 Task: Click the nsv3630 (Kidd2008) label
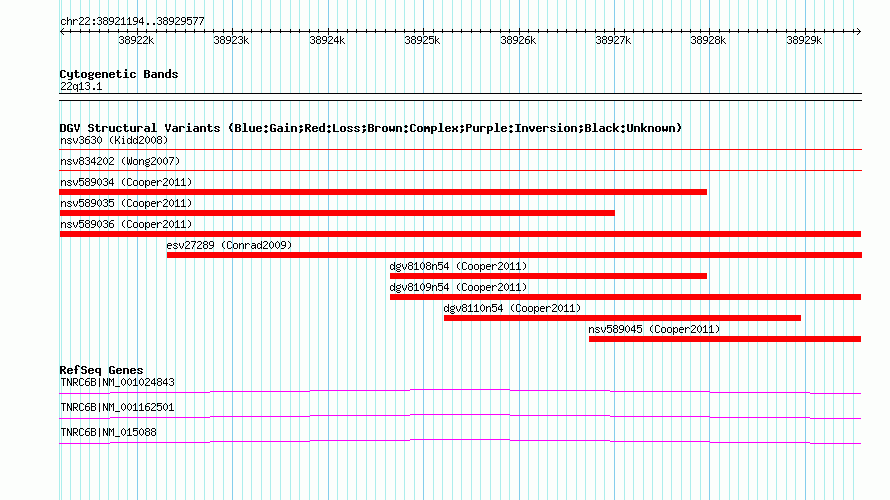coord(114,140)
